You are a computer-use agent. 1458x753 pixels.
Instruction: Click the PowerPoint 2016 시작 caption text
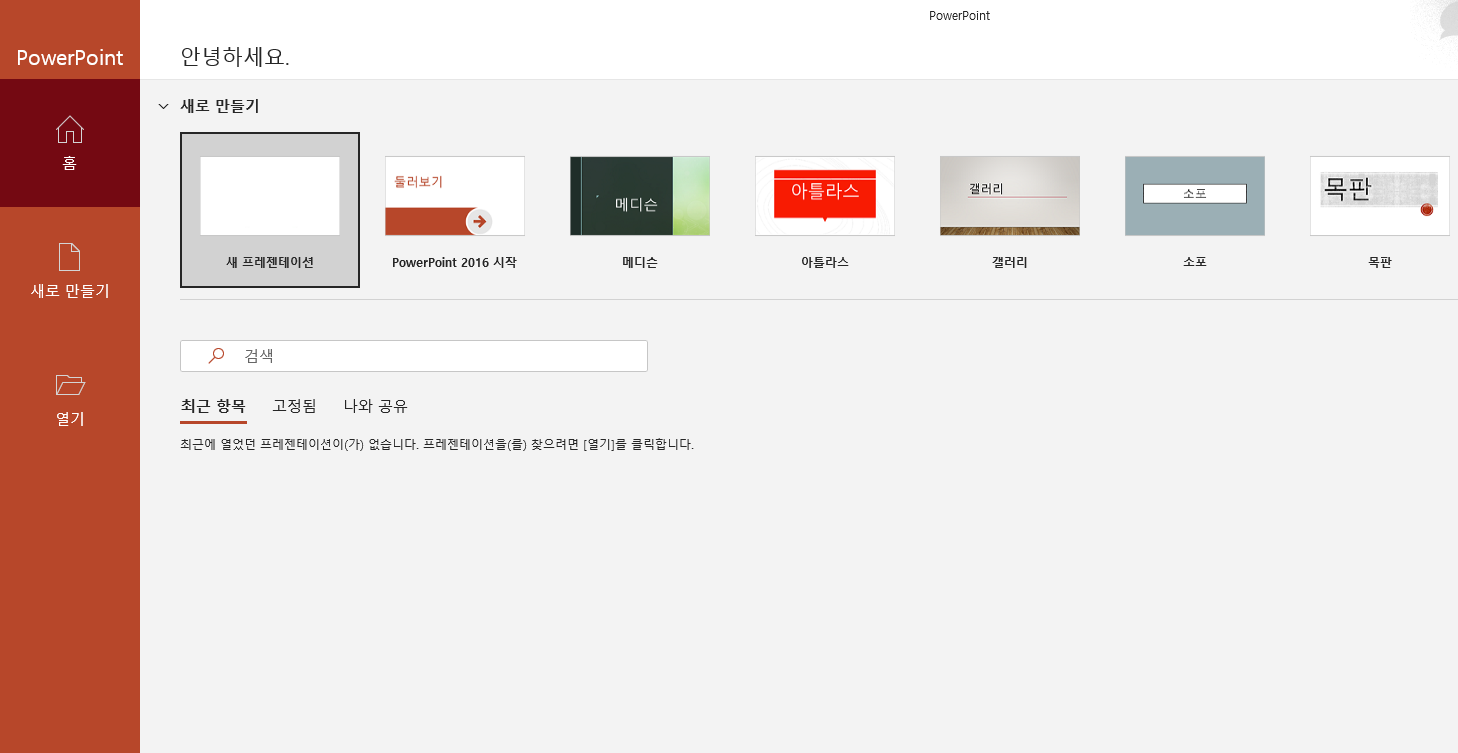pos(455,263)
